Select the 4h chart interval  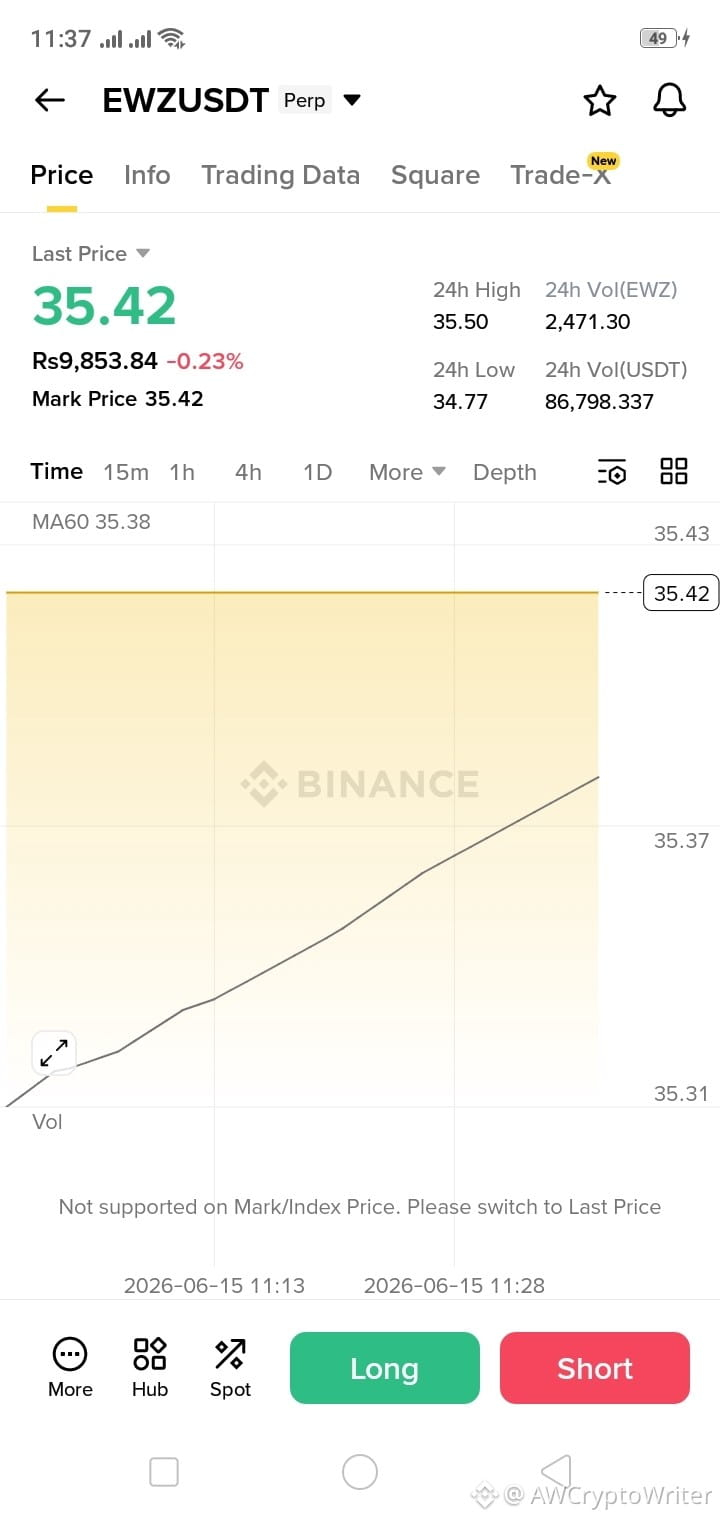[x=248, y=472]
